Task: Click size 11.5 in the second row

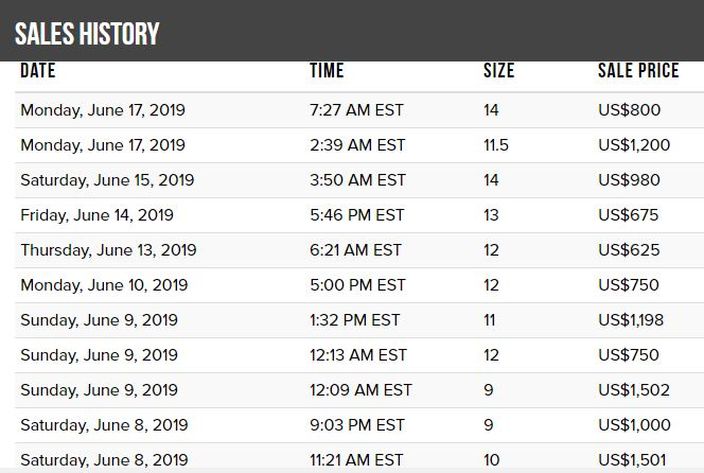Action: [496, 145]
